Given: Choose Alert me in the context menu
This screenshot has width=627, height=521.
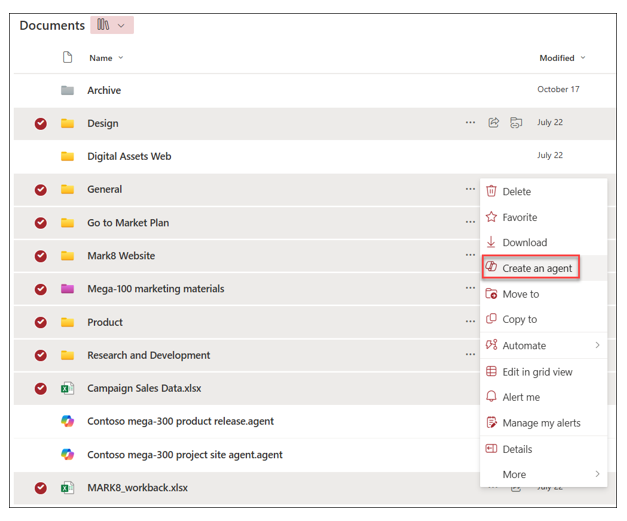Looking at the screenshot, I should point(543,397).
